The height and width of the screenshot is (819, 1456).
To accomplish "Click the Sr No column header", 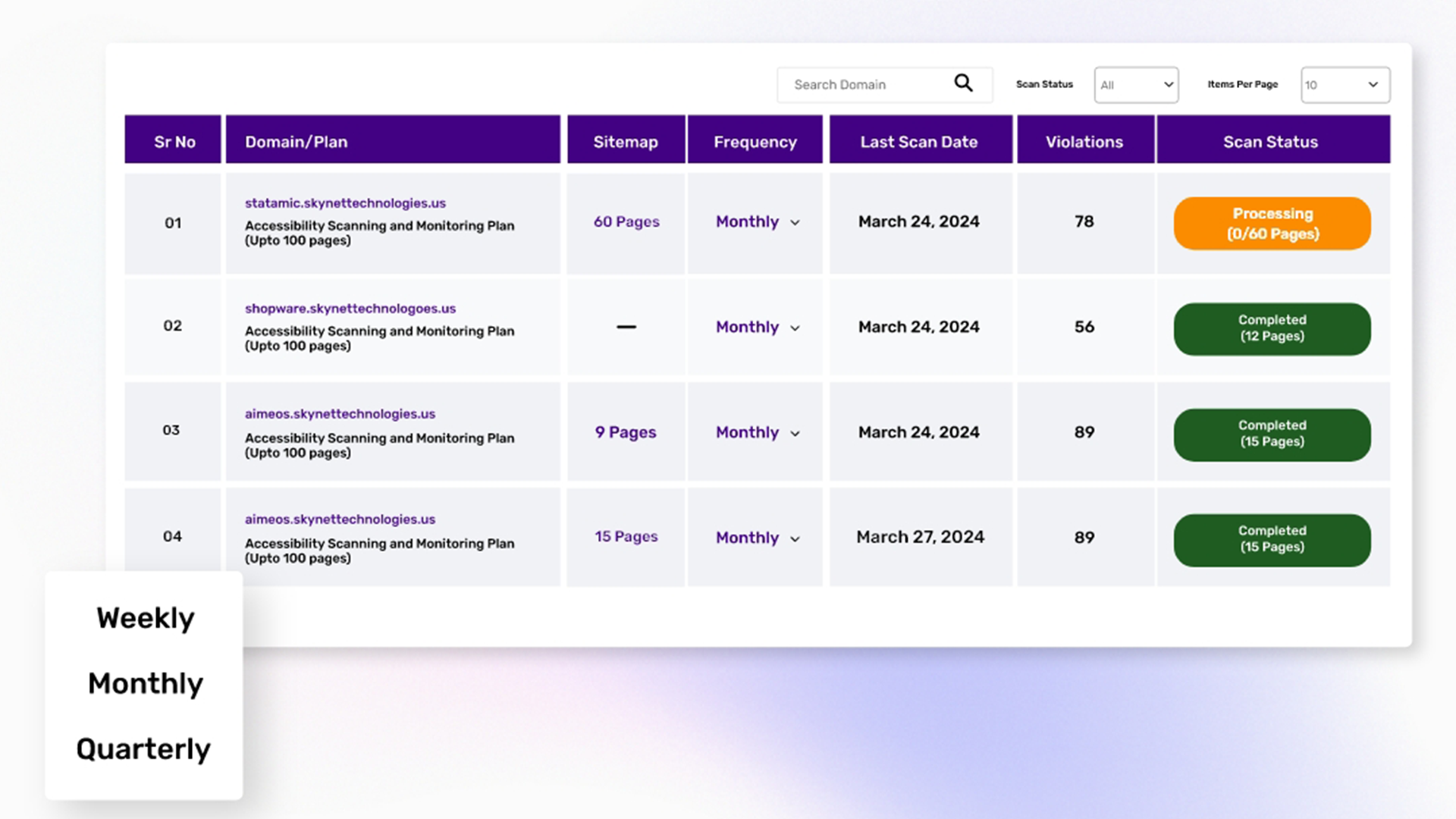I will [173, 140].
